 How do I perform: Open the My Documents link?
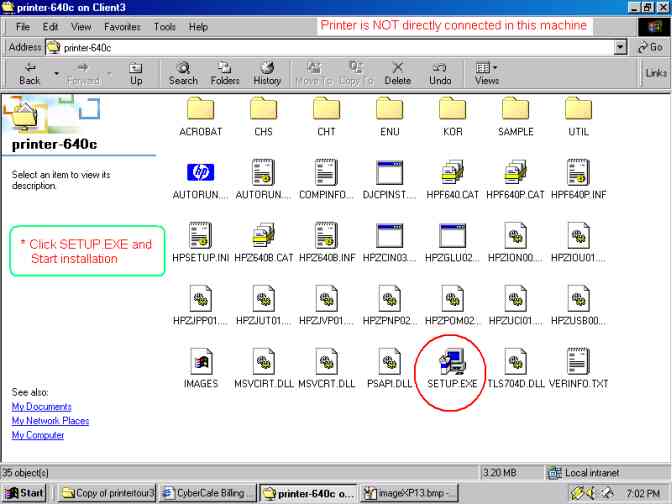click(x=41, y=407)
